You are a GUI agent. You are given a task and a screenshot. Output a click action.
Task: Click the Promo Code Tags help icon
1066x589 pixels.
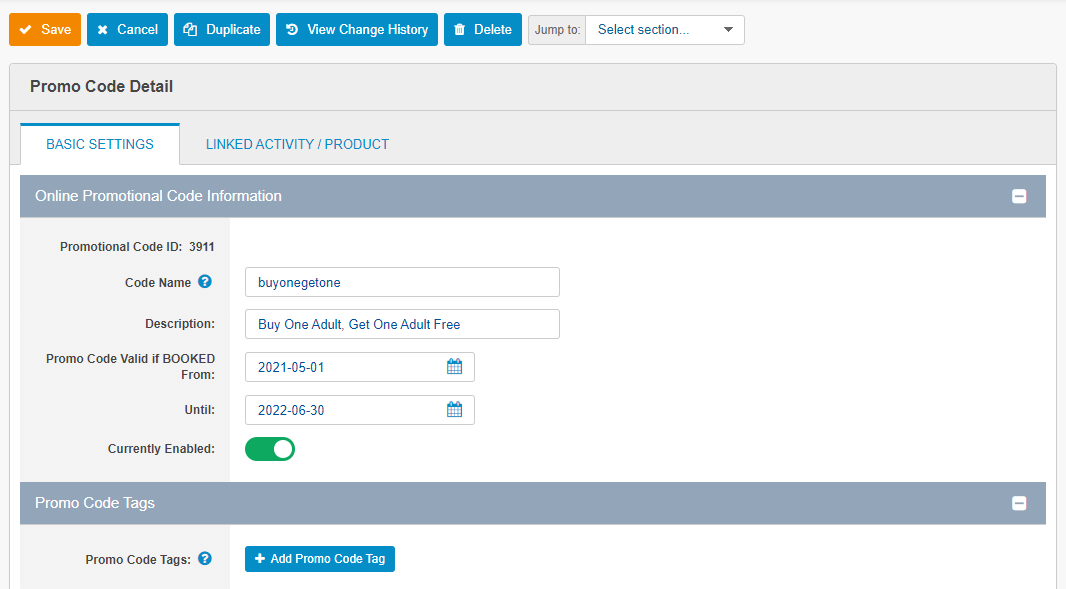(205, 558)
